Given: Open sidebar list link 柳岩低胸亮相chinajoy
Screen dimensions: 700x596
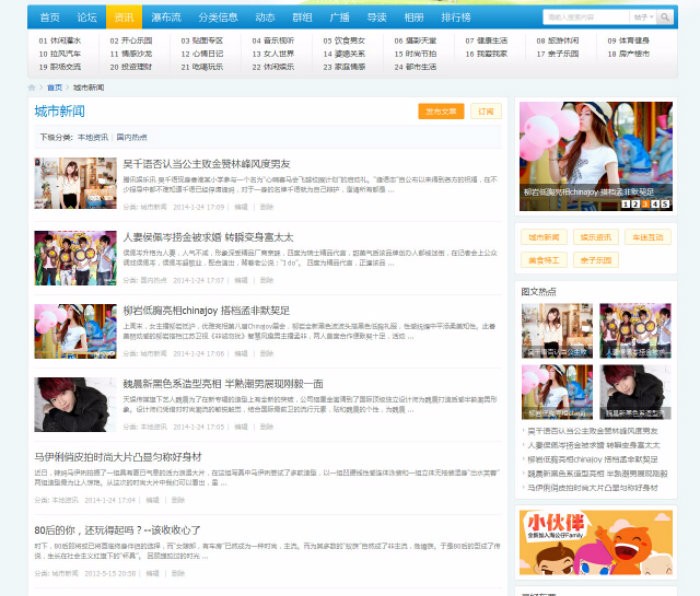Looking at the screenshot, I should point(593,459).
